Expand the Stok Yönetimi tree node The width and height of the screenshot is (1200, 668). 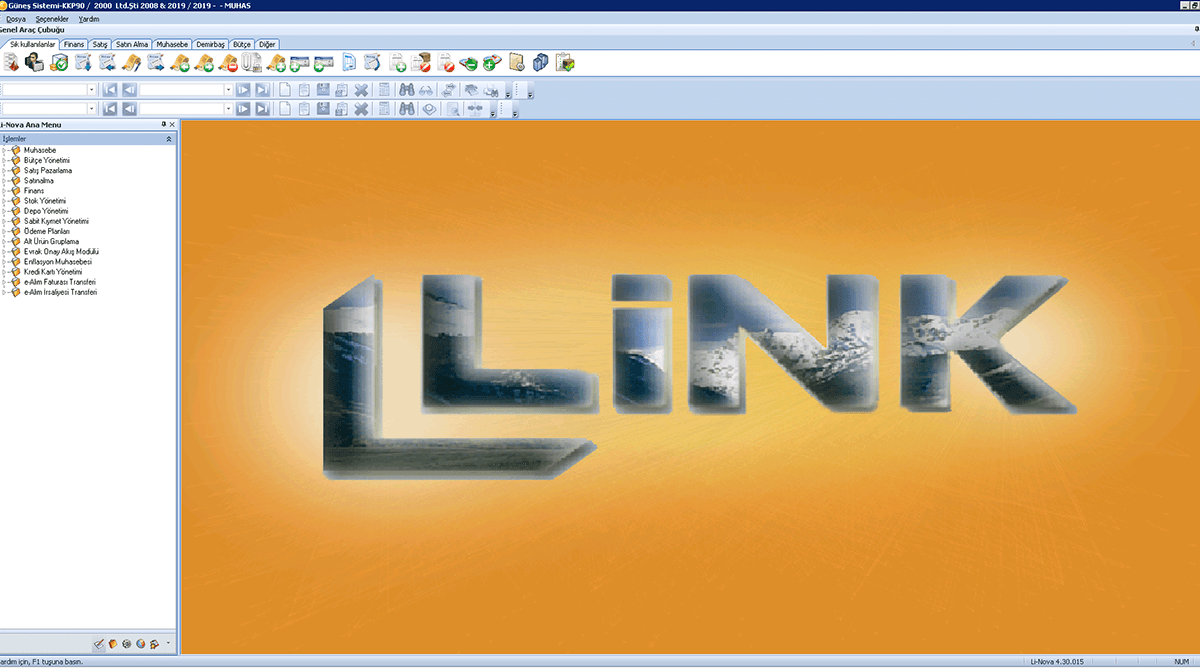4,201
